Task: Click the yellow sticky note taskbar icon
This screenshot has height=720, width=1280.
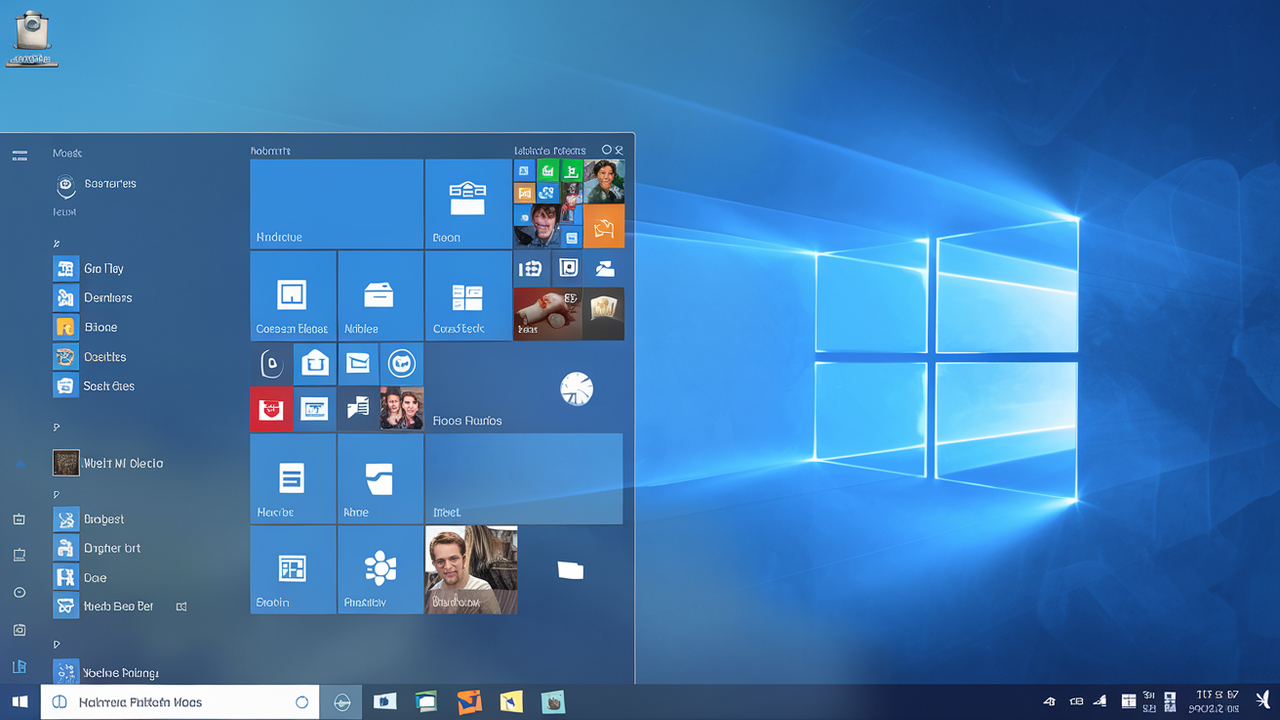Action: click(x=511, y=702)
